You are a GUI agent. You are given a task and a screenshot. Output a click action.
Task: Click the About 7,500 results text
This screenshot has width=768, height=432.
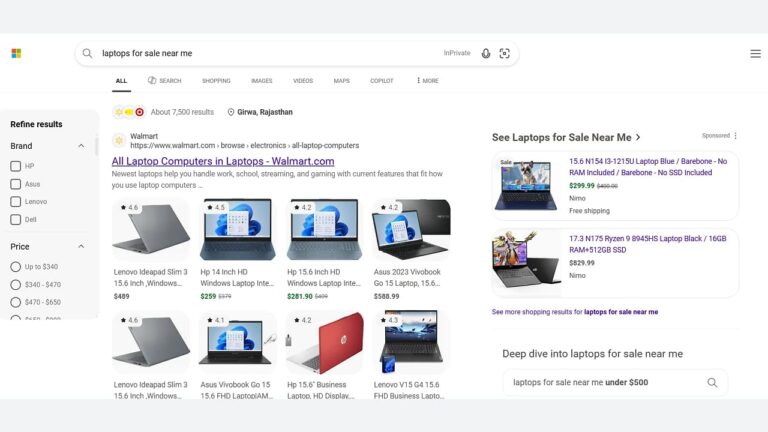tap(182, 112)
